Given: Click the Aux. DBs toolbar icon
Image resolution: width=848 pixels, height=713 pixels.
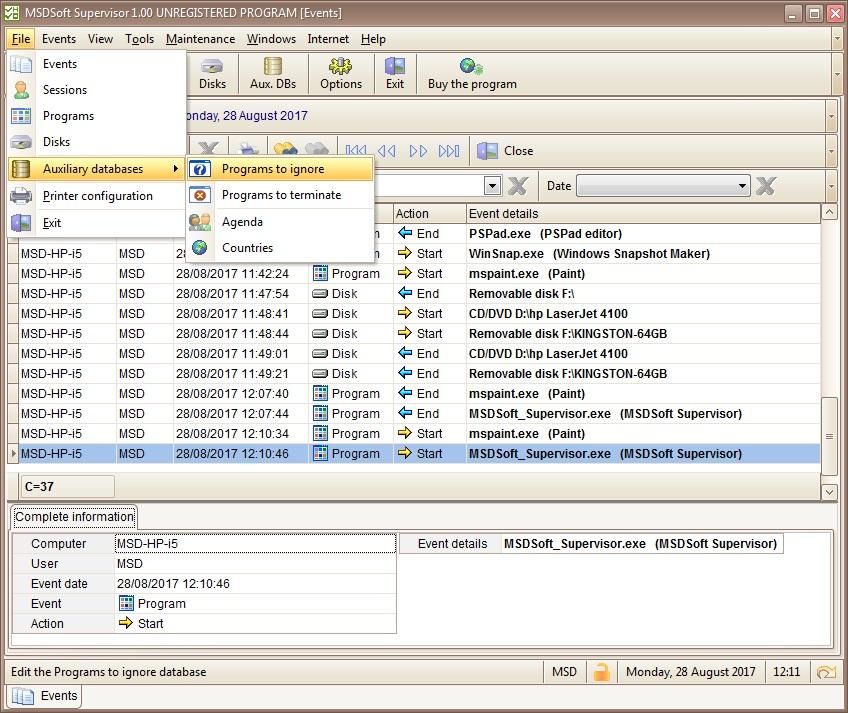Looking at the screenshot, I should pos(273,73).
